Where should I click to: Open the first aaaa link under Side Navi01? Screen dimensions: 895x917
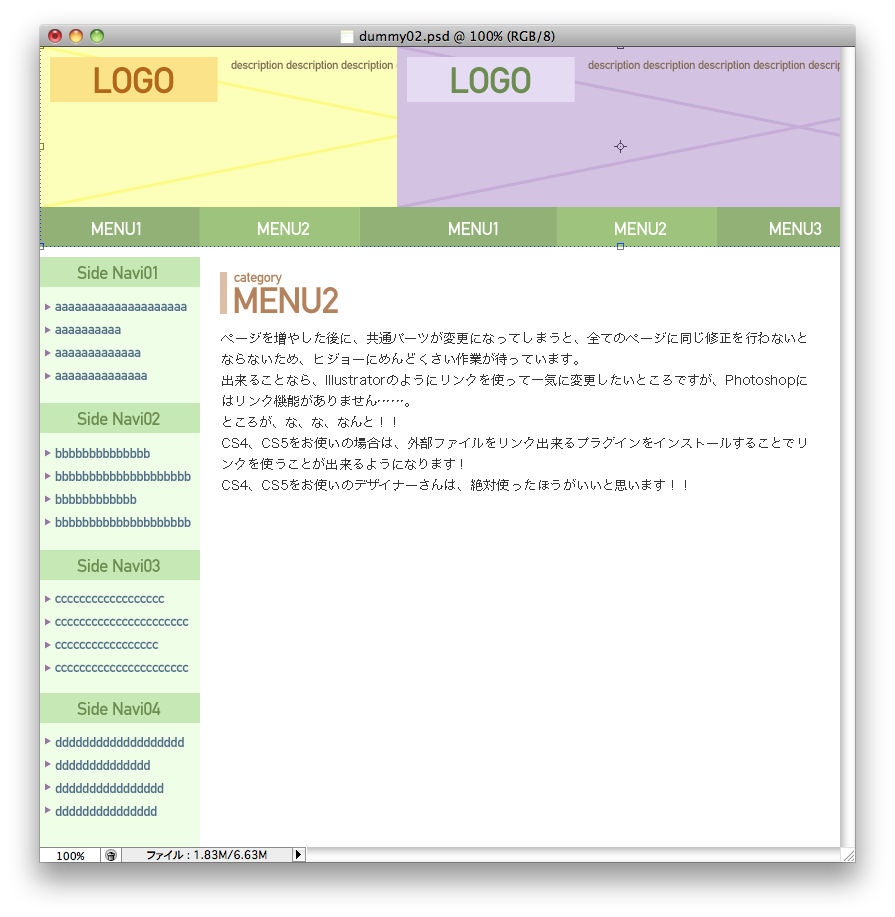[x=120, y=307]
